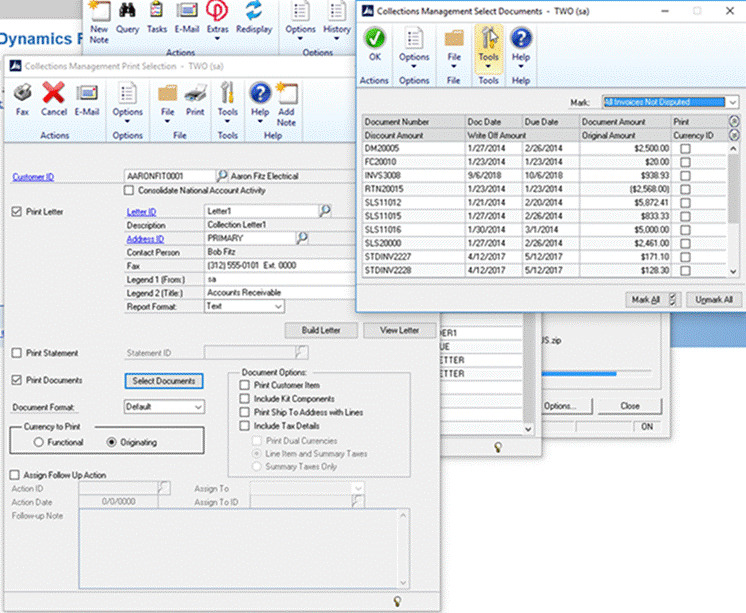746x613 pixels.
Task: Open Help icon in Select Documents window
Action: point(521,38)
